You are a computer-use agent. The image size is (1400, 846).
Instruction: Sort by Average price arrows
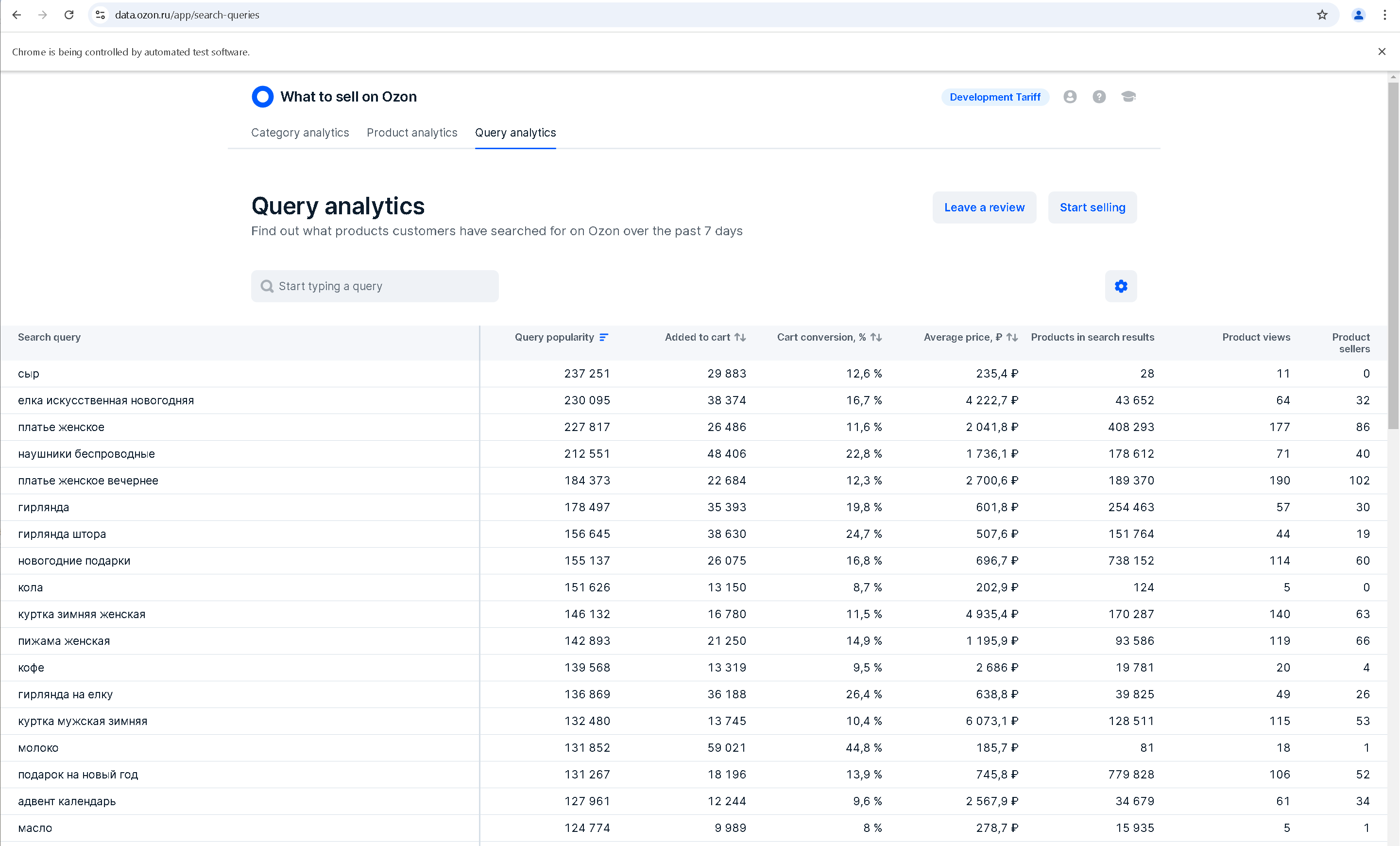click(1011, 337)
